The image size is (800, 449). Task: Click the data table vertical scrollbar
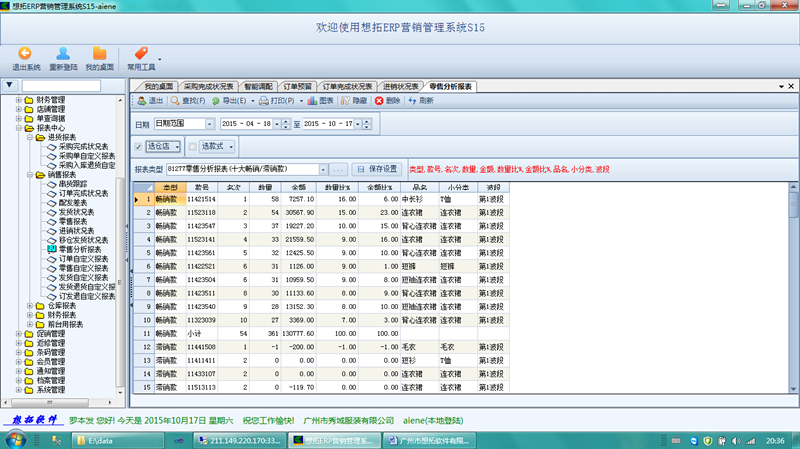point(792,290)
